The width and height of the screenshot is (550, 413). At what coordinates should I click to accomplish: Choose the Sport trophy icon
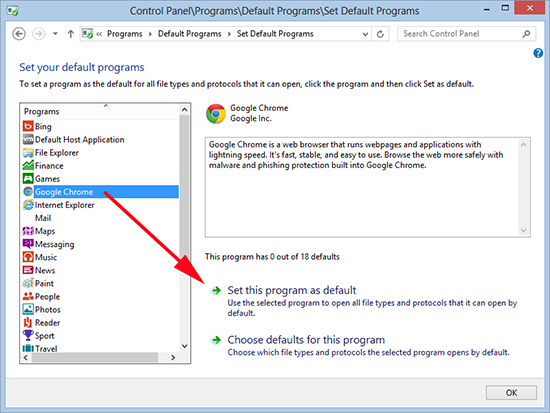pos(28,335)
